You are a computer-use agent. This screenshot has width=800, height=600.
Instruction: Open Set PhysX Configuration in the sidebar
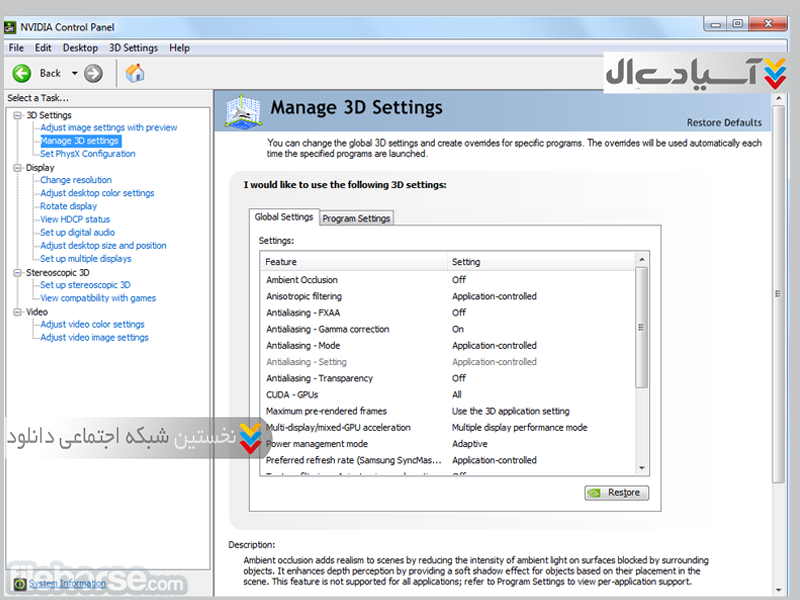pos(88,154)
